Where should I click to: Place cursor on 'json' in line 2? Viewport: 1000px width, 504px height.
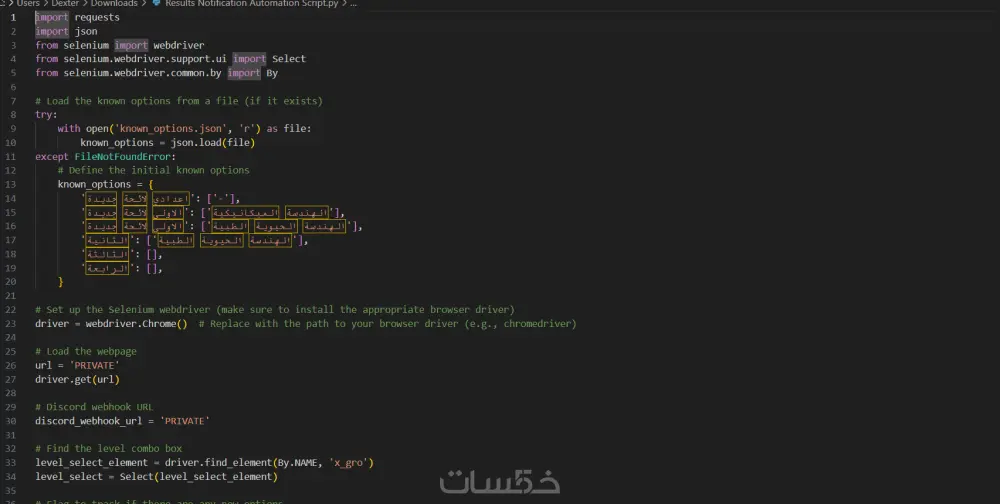point(86,31)
